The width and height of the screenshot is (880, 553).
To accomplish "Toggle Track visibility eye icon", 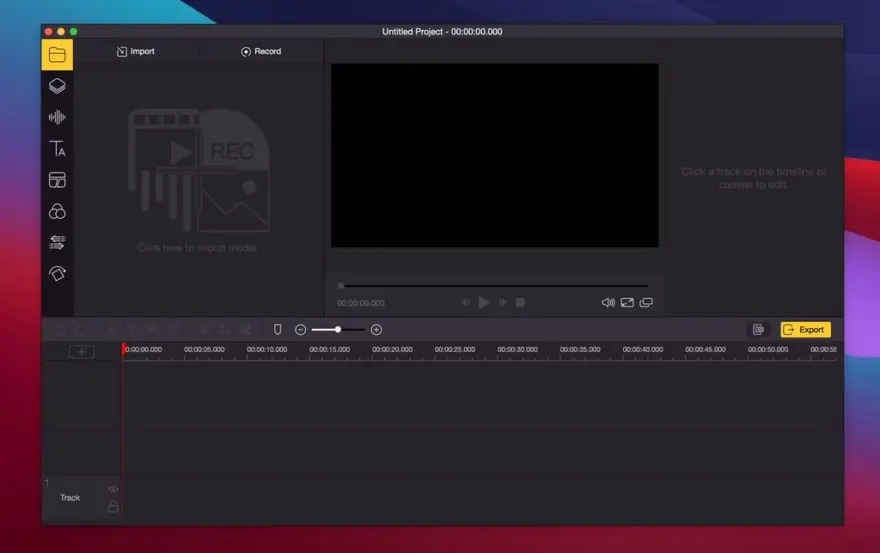I will click(113, 489).
